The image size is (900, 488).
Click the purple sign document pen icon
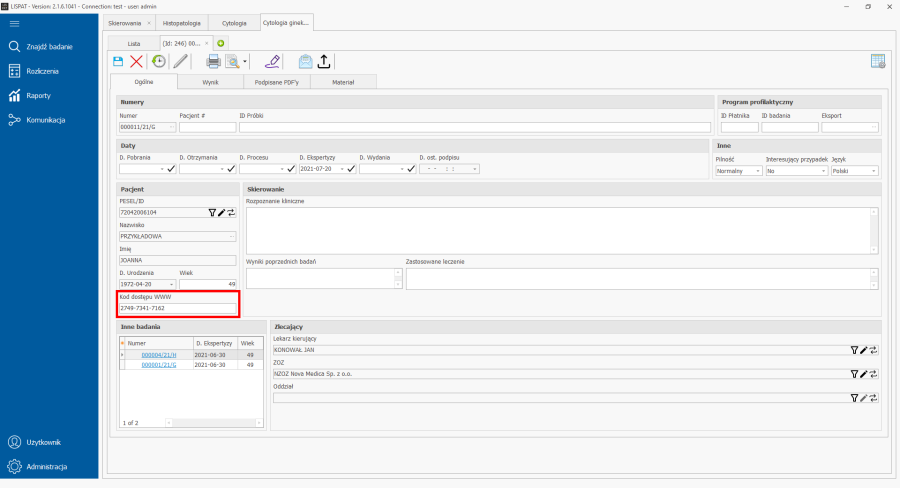(272, 61)
